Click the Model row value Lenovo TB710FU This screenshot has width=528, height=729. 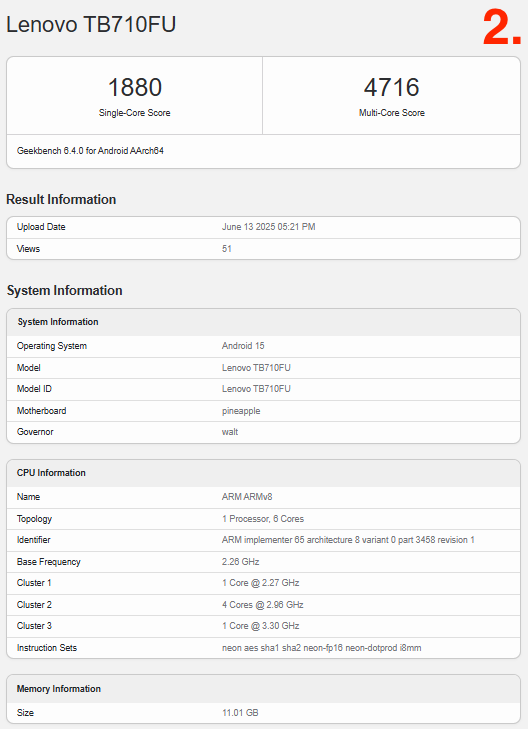(256, 368)
